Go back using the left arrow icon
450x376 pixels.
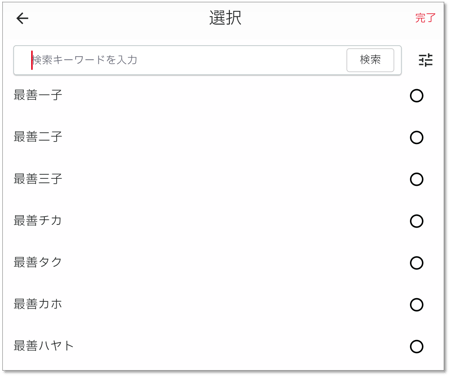tap(22, 18)
